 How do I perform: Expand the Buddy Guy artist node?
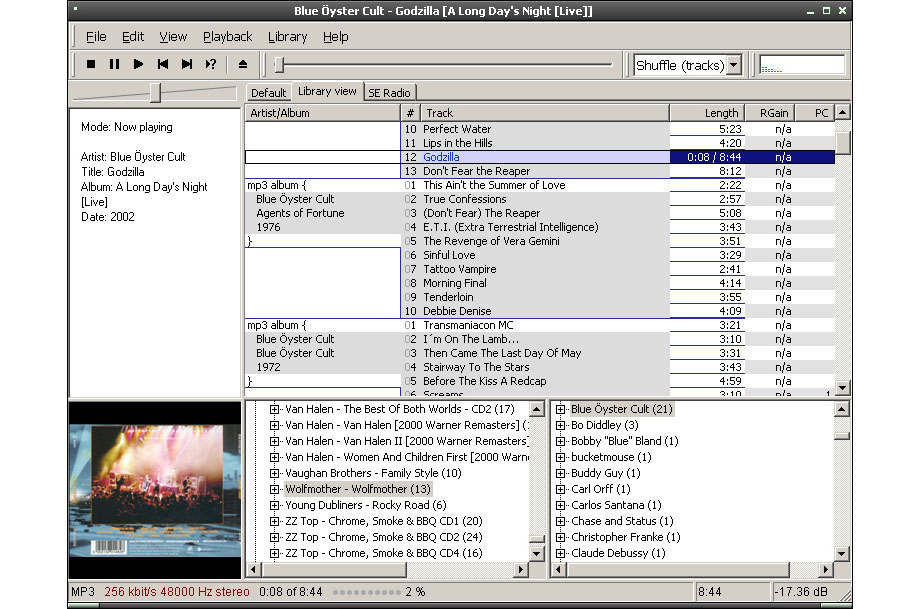coord(560,473)
